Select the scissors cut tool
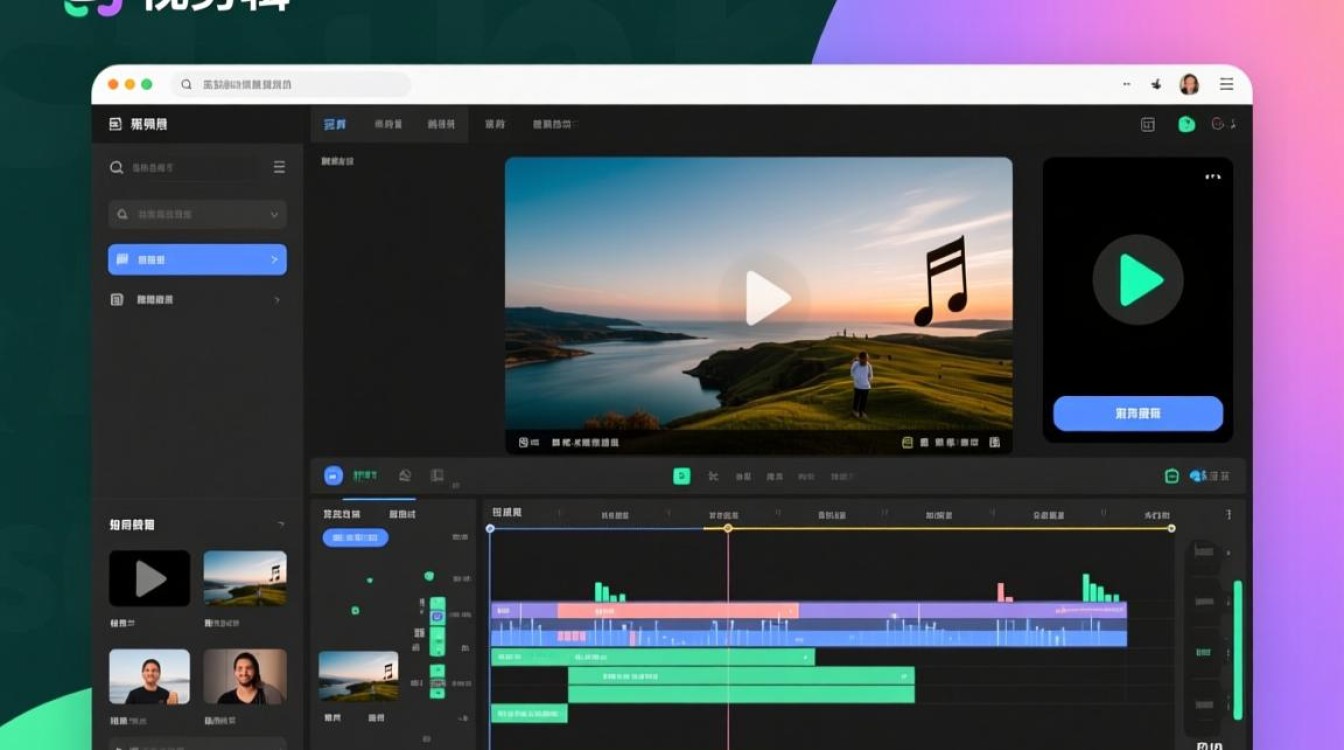The width and height of the screenshot is (1344, 750). click(713, 477)
